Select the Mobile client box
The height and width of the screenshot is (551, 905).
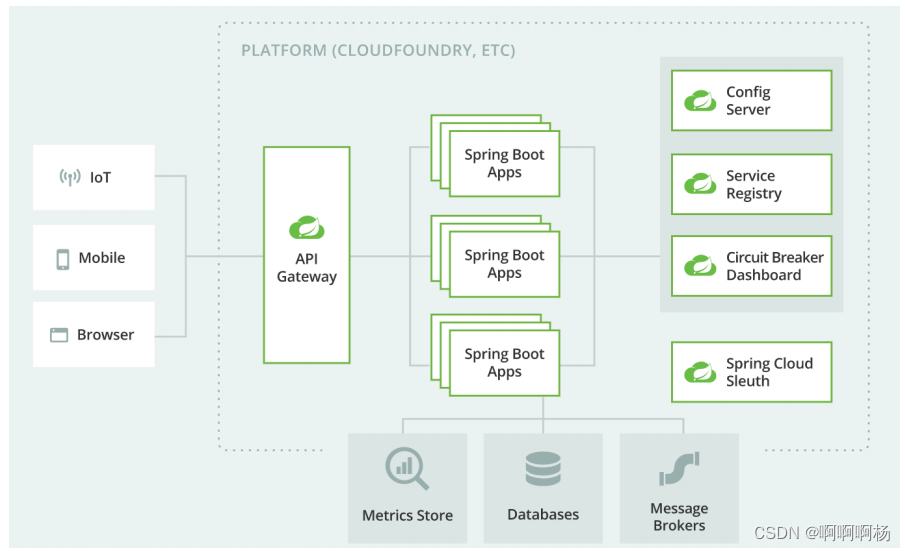[94, 257]
